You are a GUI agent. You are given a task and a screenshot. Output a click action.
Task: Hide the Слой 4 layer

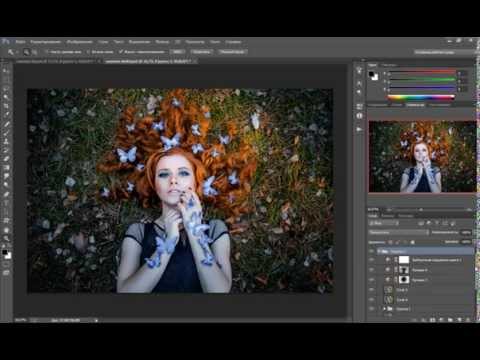(372, 300)
